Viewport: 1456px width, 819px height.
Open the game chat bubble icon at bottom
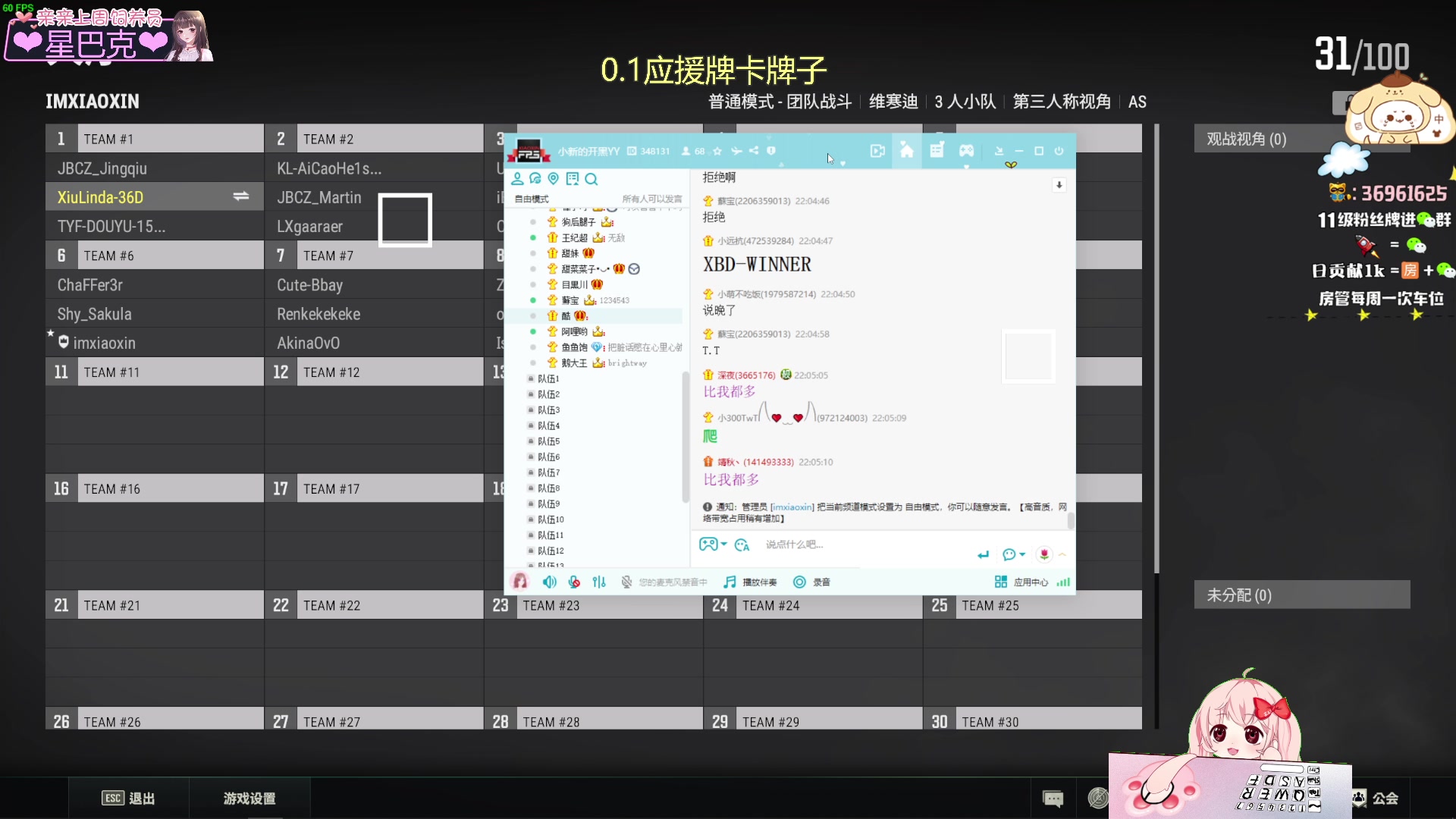(1053, 798)
